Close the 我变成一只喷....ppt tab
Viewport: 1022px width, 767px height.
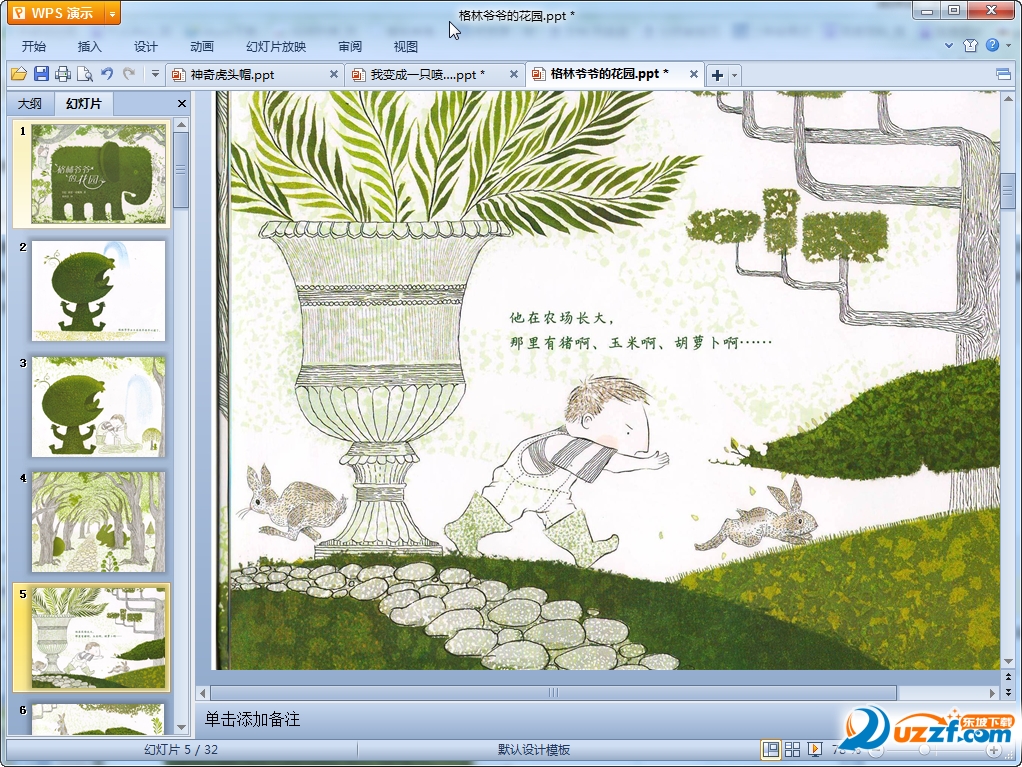click(514, 74)
